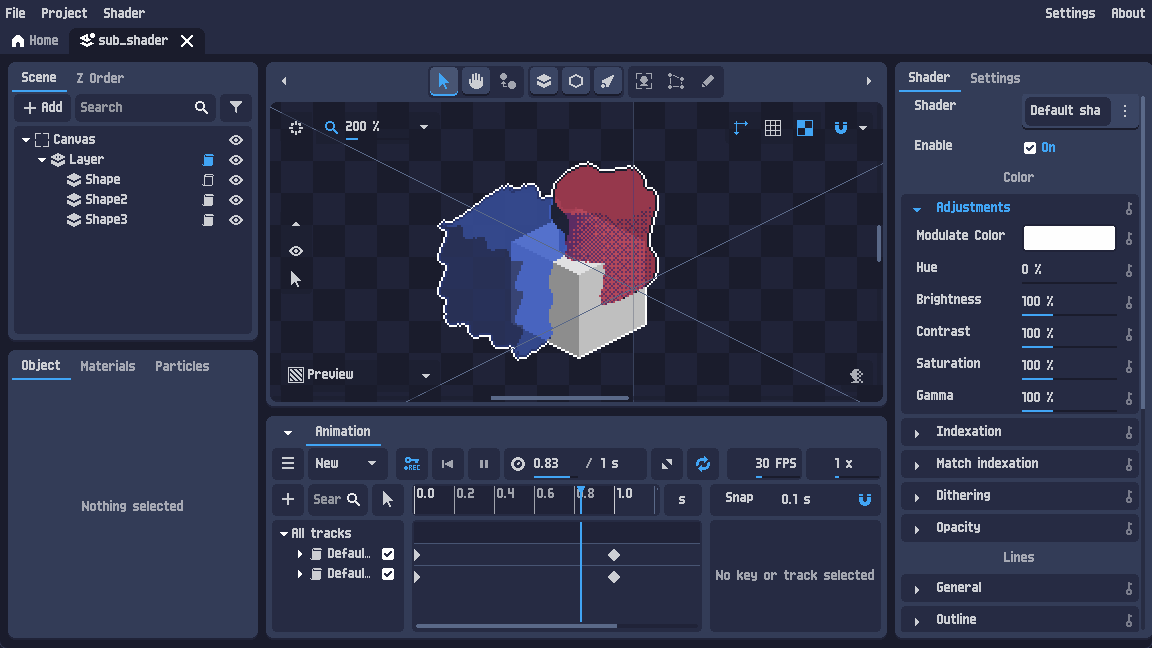Toggle the checkerboard background icon
The height and width of the screenshot is (648, 1152).
coord(805,128)
